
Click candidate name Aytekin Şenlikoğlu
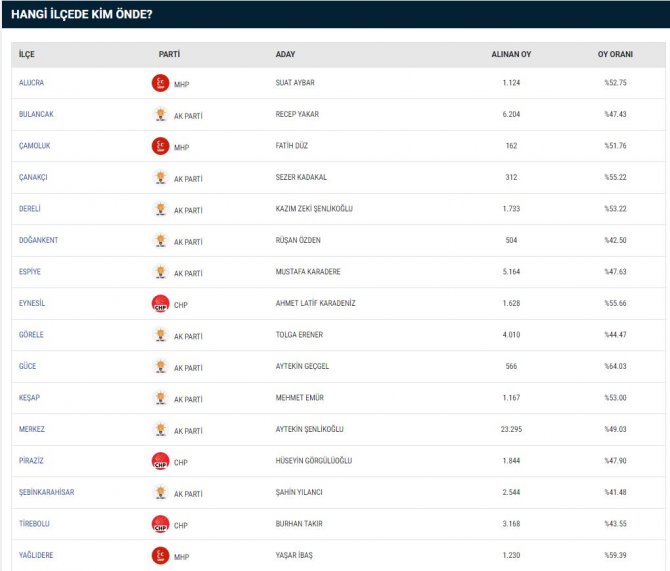[x=309, y=429]
